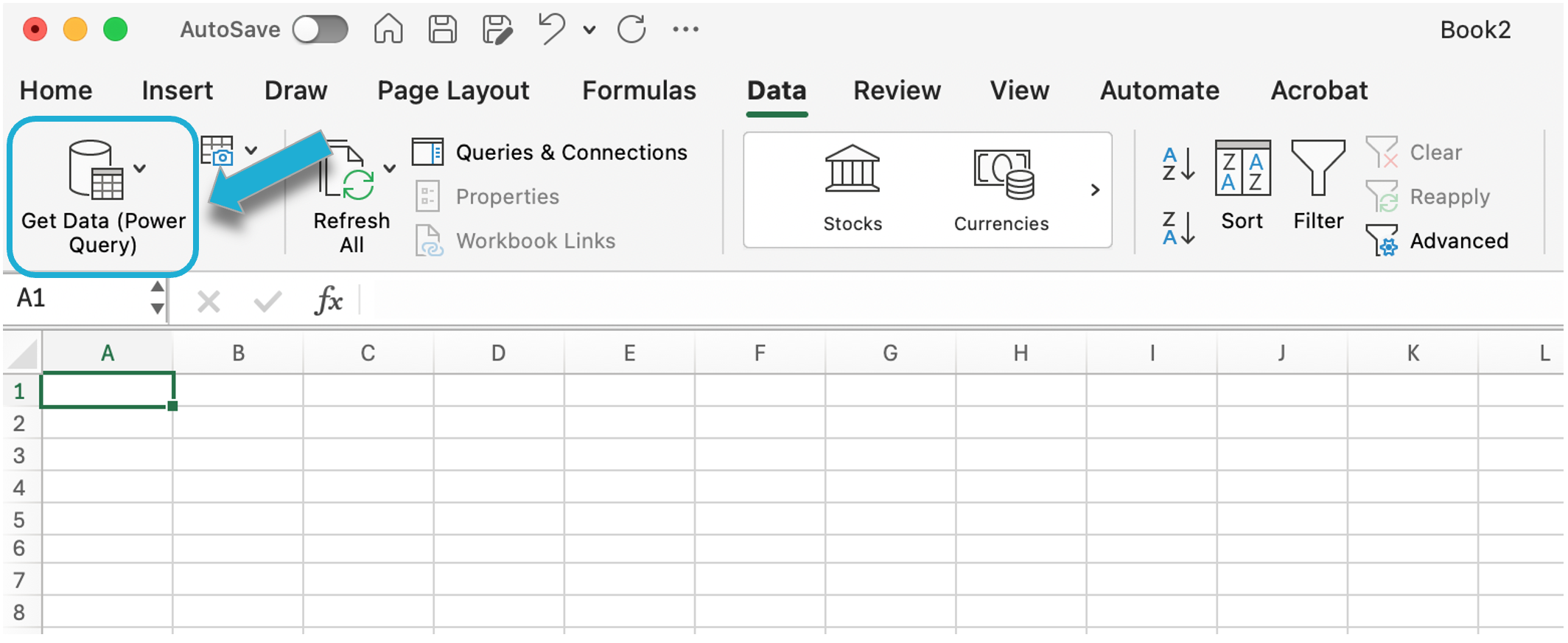Image resolution: width=1568 pixels, height=643 pixels.
Task: Expand the Get Data dropdown arrow
Action: point(140,169)
